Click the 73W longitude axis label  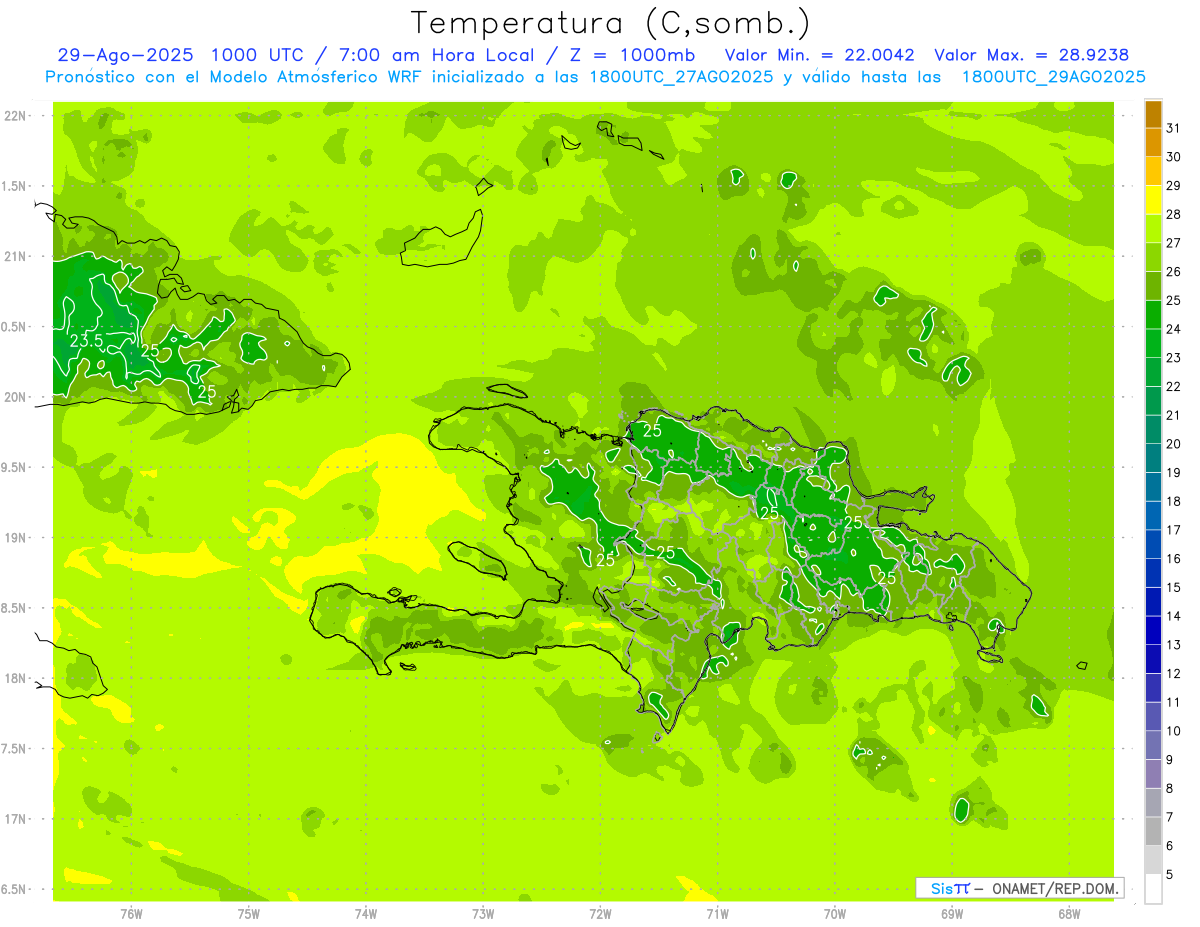(483, 913)
